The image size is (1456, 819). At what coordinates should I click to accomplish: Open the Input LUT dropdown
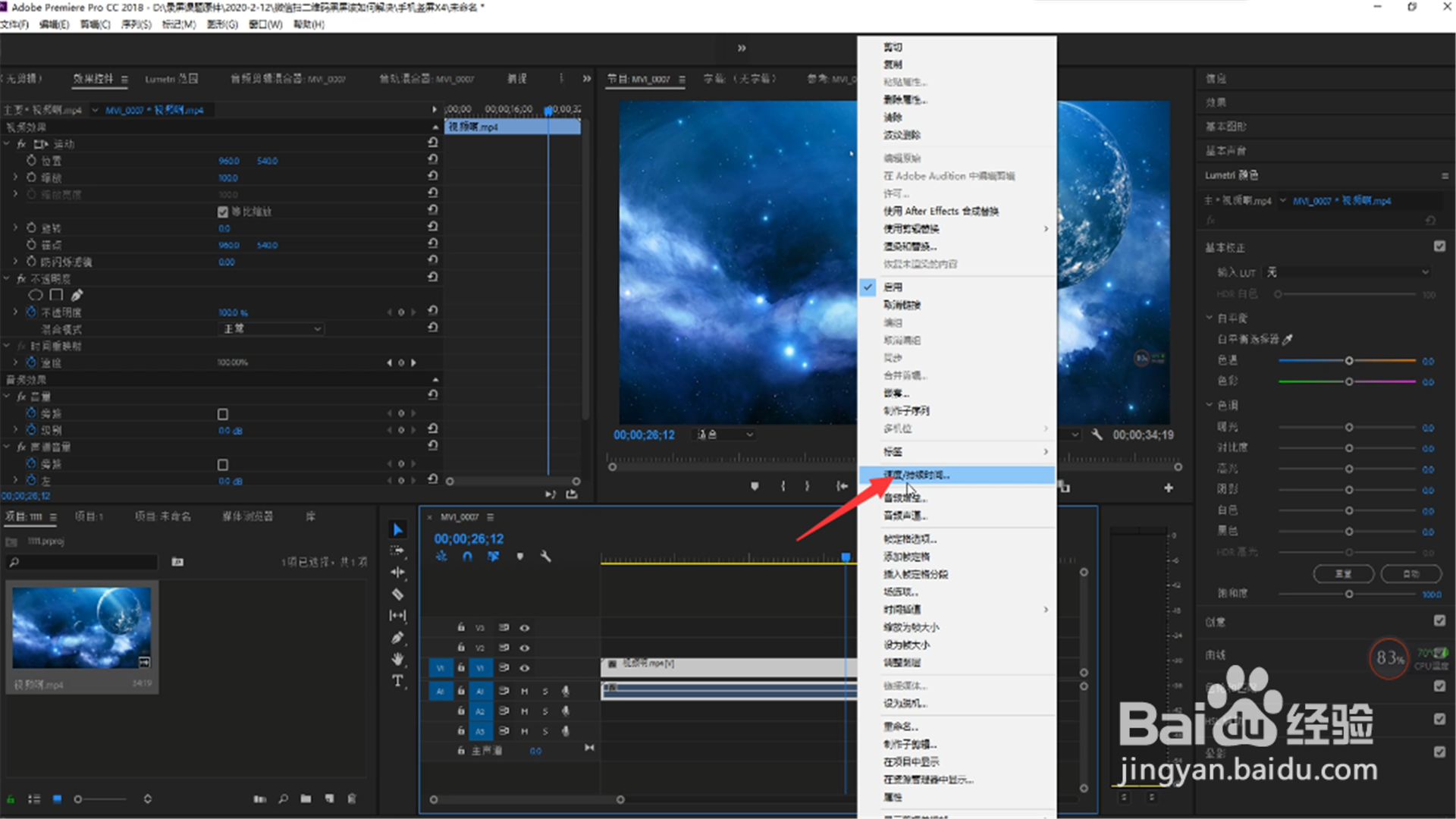click(1348, 272)
